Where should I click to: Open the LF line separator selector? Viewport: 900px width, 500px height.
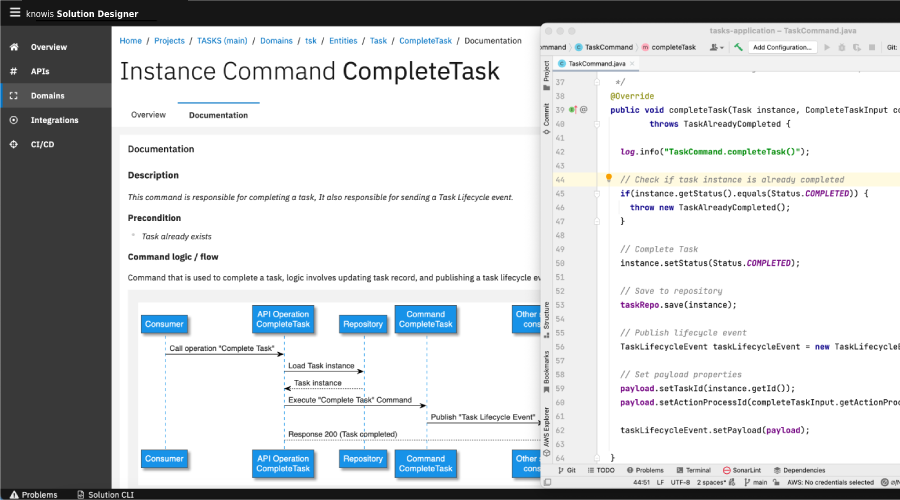point(660,482)
